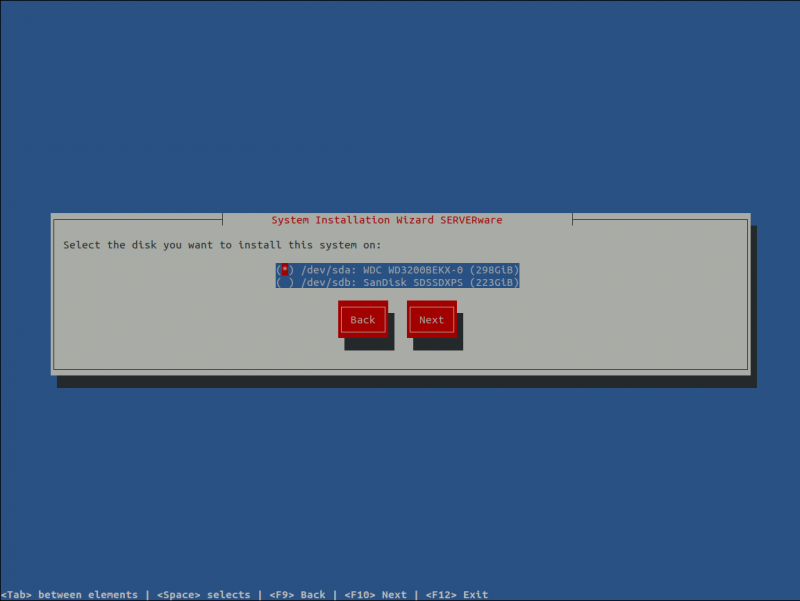Click the filled radio marker next to /dev/sda
This screenshot has height=601, width=800.
click(283, 269)
